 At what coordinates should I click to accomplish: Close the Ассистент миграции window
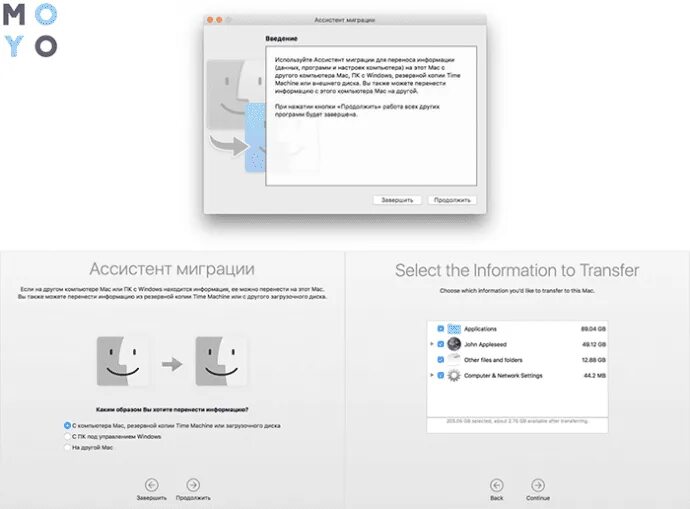[210, 20]
